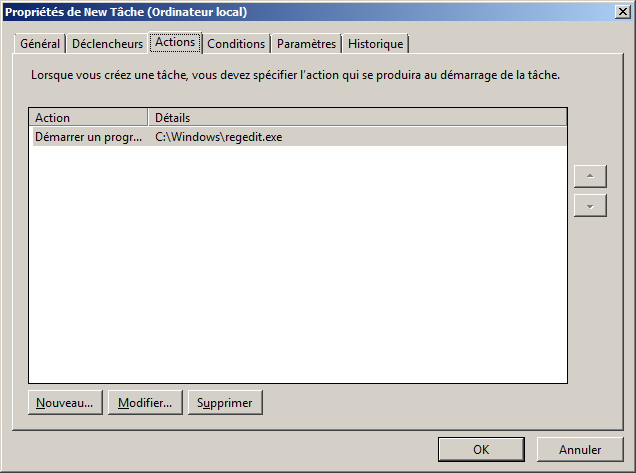Close the Propriétés de New Tâche dialog
This screenshot has width=636, height=473.
[621, 12]
